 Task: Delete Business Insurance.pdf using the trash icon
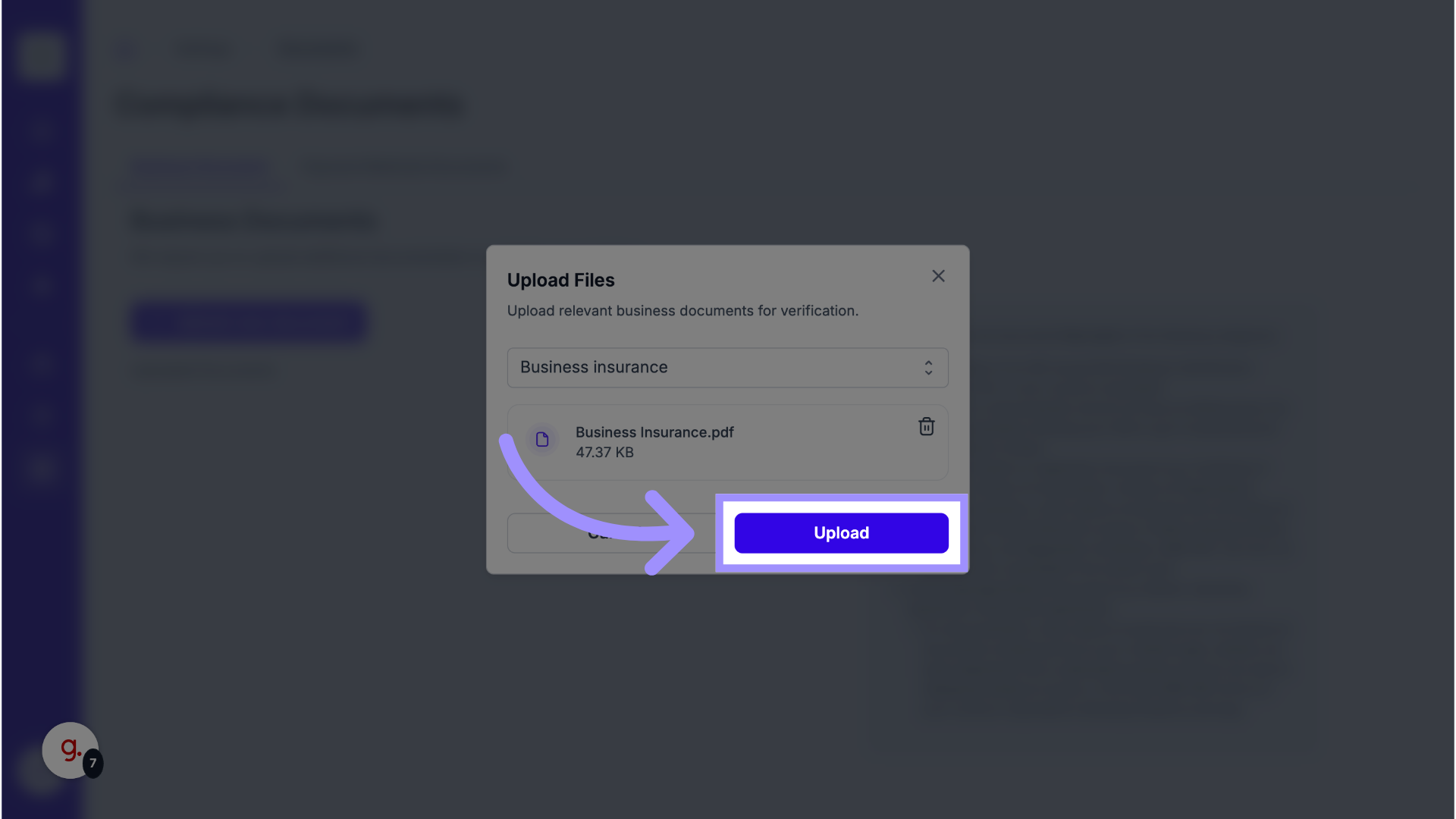point(926,427)
